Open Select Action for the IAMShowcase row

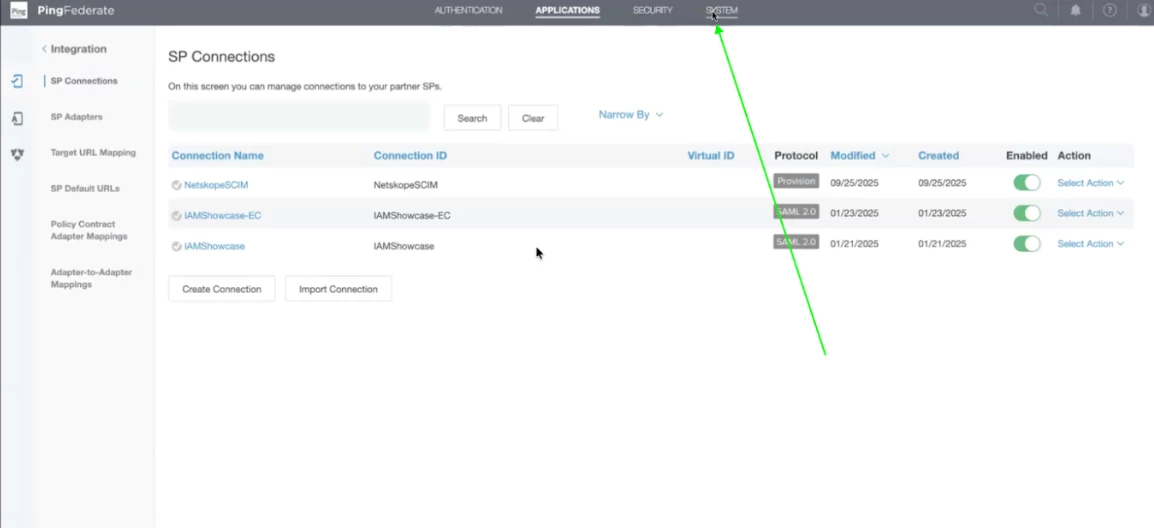[1091, 244]
